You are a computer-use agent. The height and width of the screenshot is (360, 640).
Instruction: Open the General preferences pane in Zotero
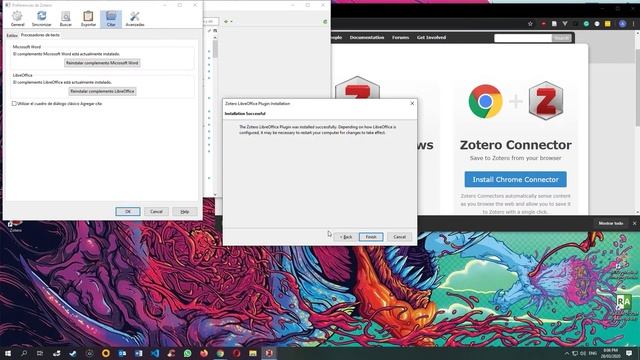(17, 19)
